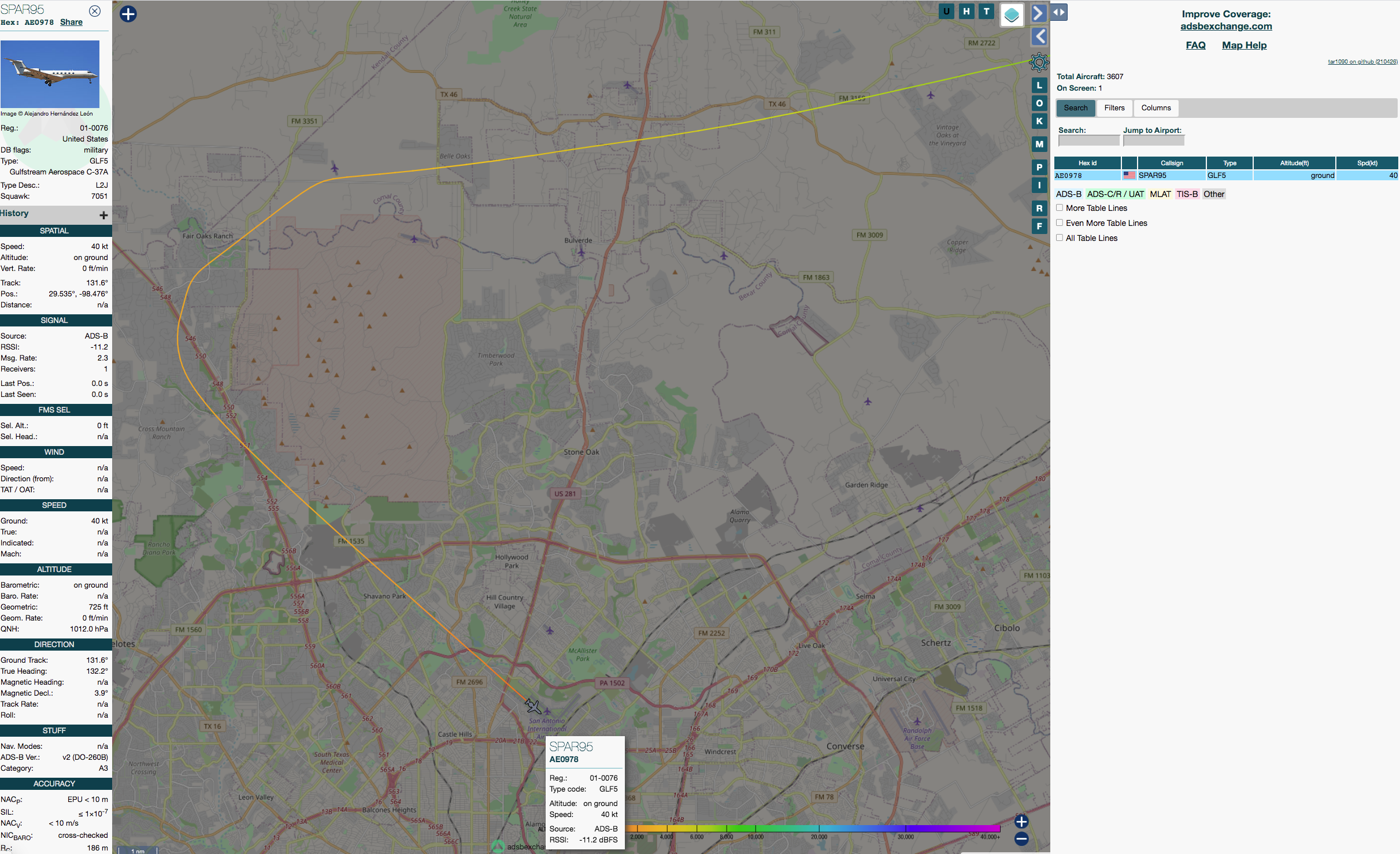Image resolution: width=1400 pixels, height=854 pixels.
Task: Toggle the M map button
Action: 1039,144
